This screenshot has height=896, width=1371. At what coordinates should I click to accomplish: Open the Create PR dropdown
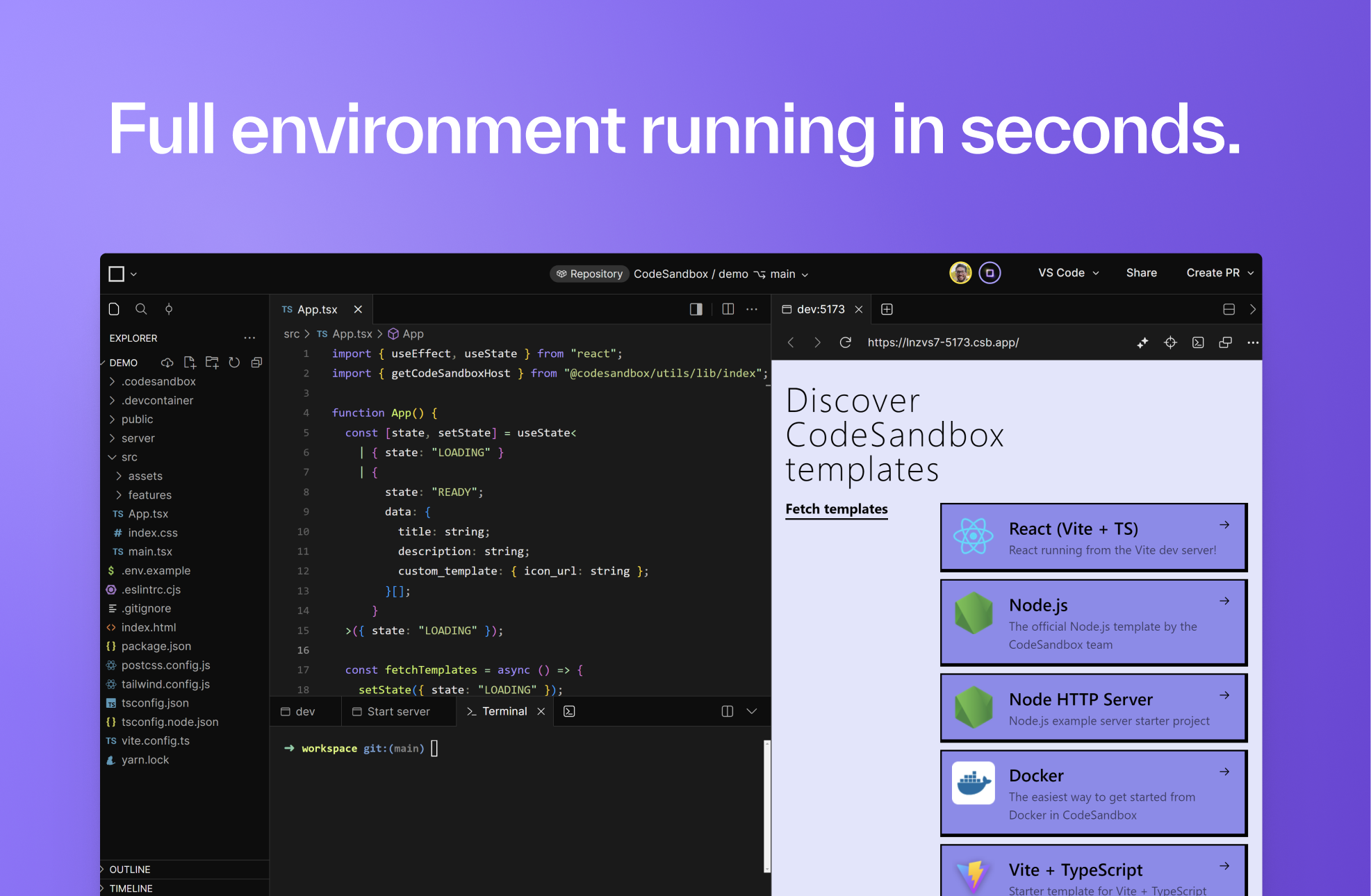pyautogui.click(x=1220, y=273)
